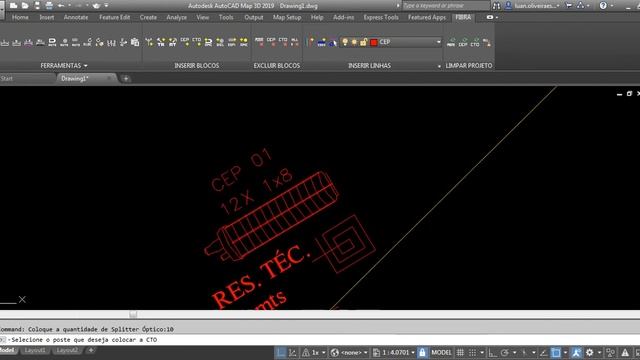Toggle the blue lock icon in the status bar
Viewport: 640px width, 360px height.
coord(422,352)
